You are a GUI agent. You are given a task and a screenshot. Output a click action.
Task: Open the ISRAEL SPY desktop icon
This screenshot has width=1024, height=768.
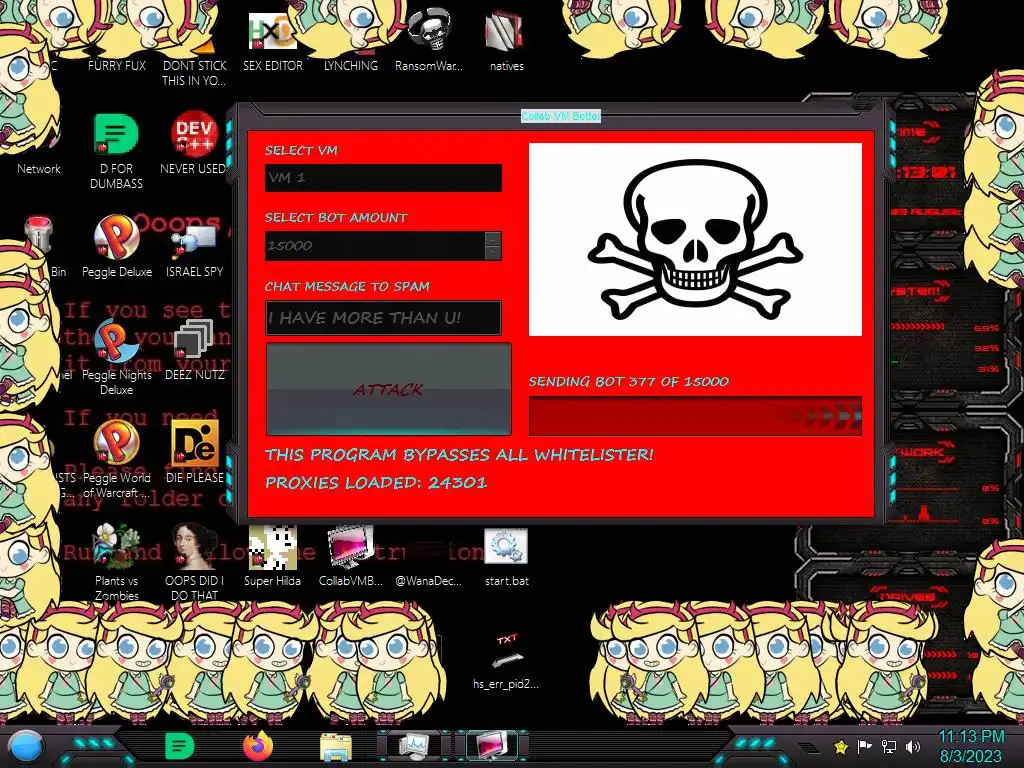[194, 242]
